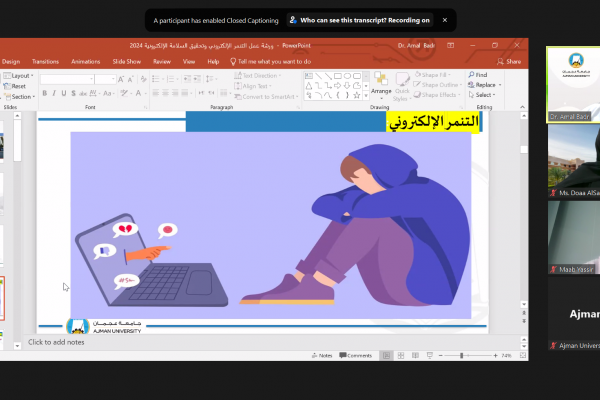Open the Layout dropdown
Image resolution: width=600 pixels, height=400 pixels.
coord(19,75)
